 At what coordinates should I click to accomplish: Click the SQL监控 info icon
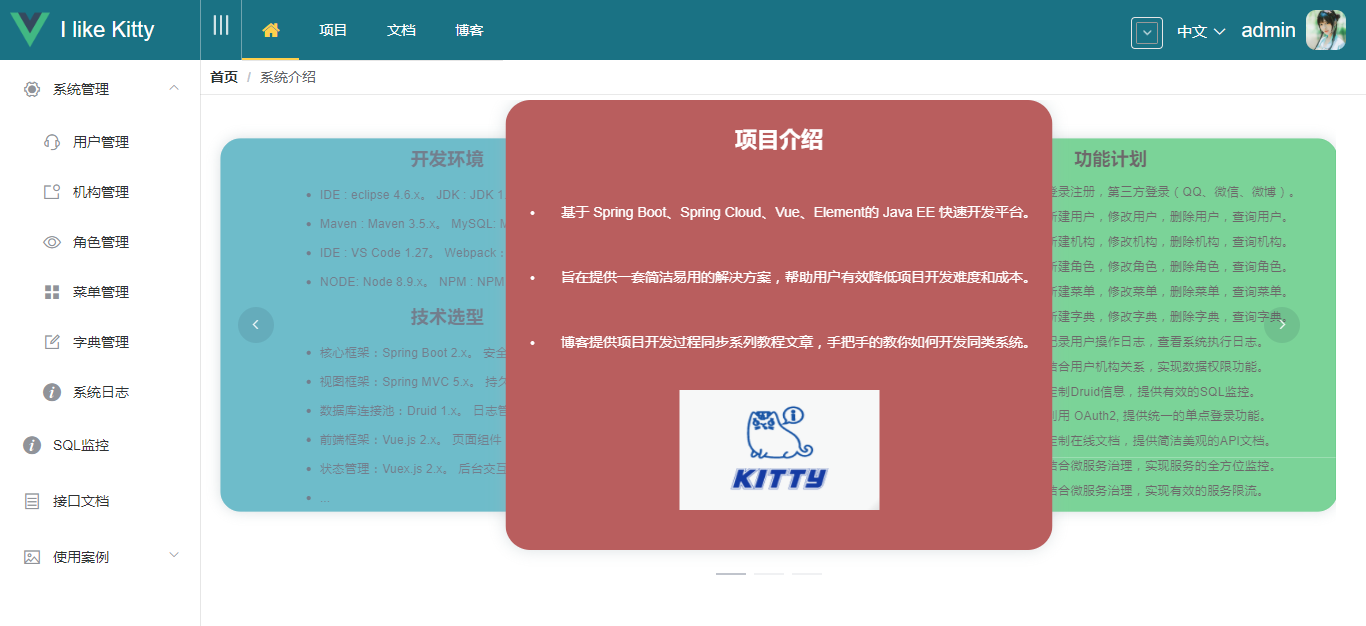32,445
